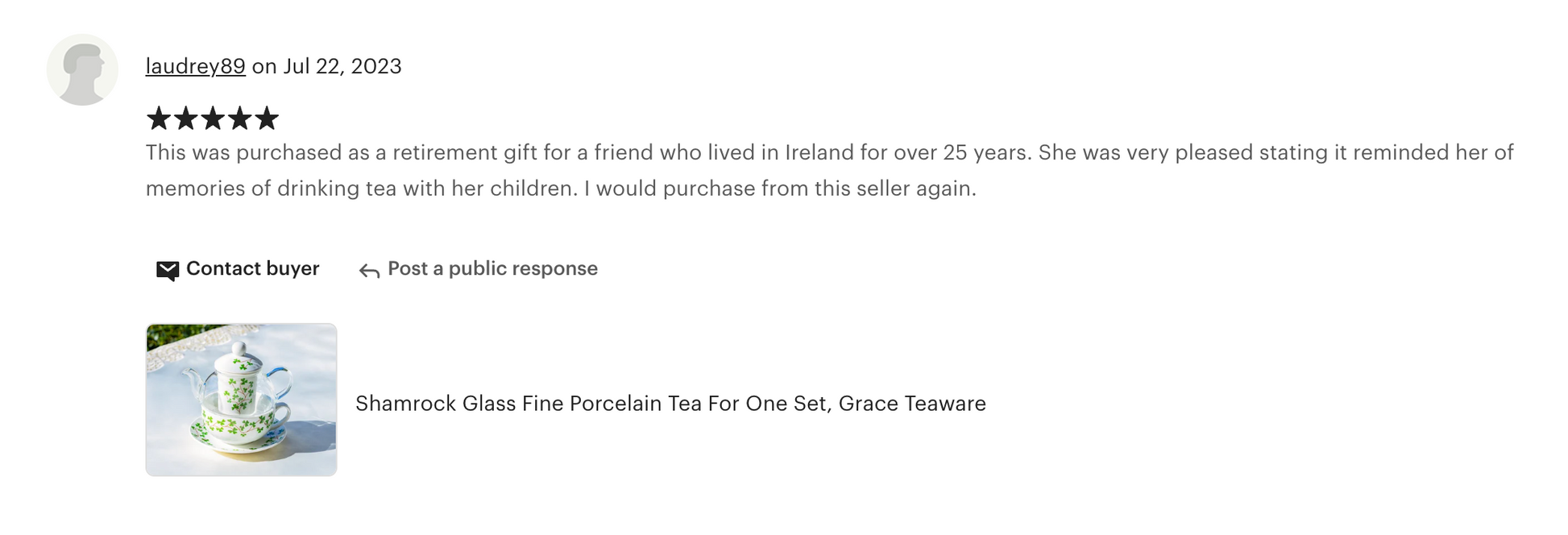The image size is (1568, 535).
Task: Click the reply arrow icon
Action: pos(369,271)
